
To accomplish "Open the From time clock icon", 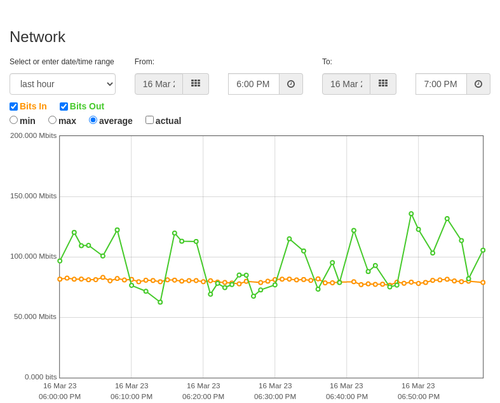I will pyautogui.click(x=291, y=84).
